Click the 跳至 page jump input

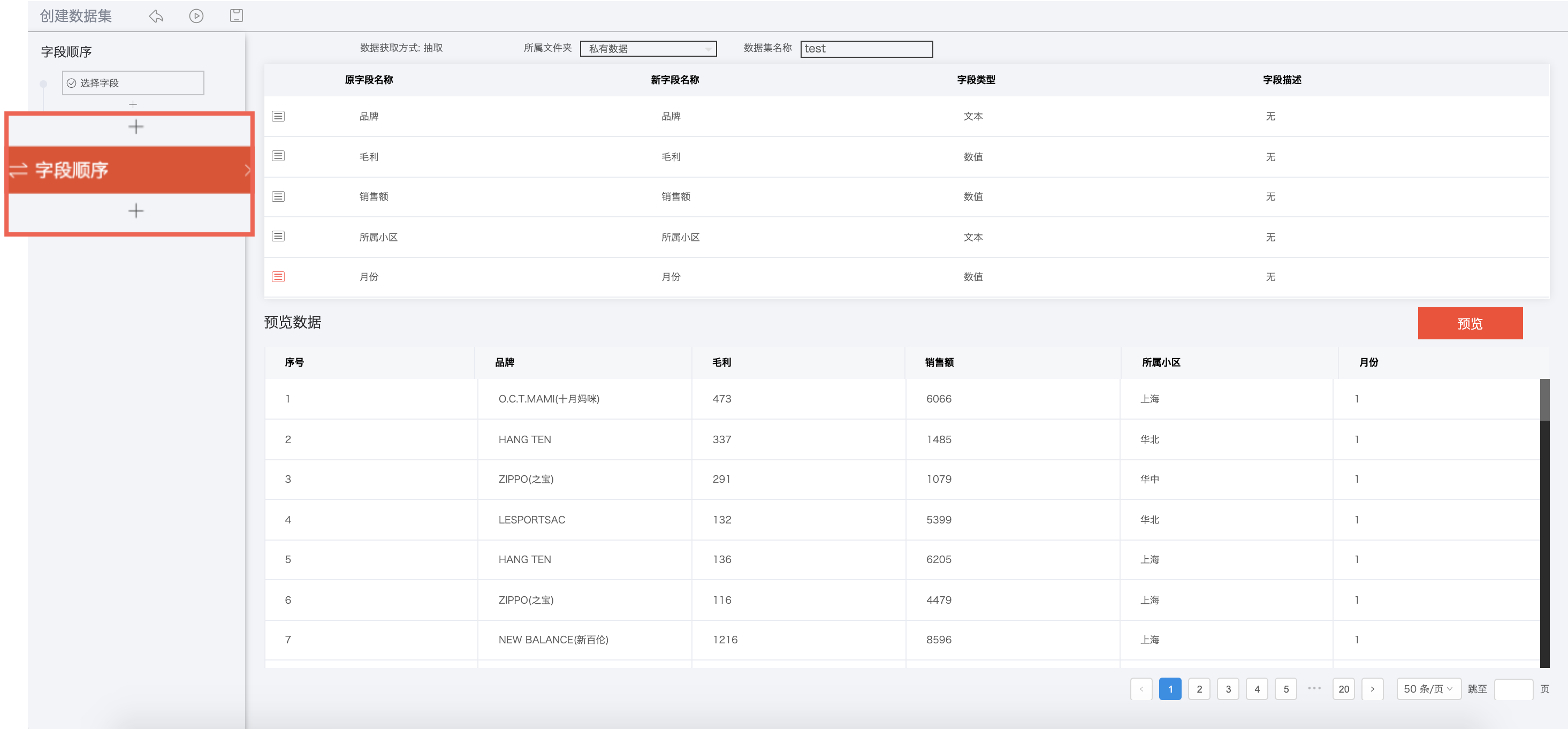click(1513, 689)
